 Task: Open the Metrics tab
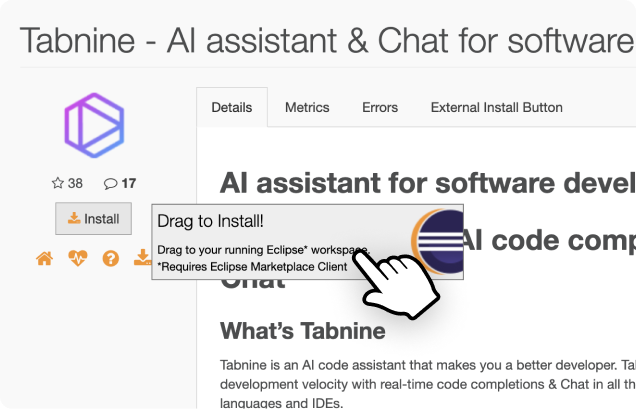click(x=307, y=108)
